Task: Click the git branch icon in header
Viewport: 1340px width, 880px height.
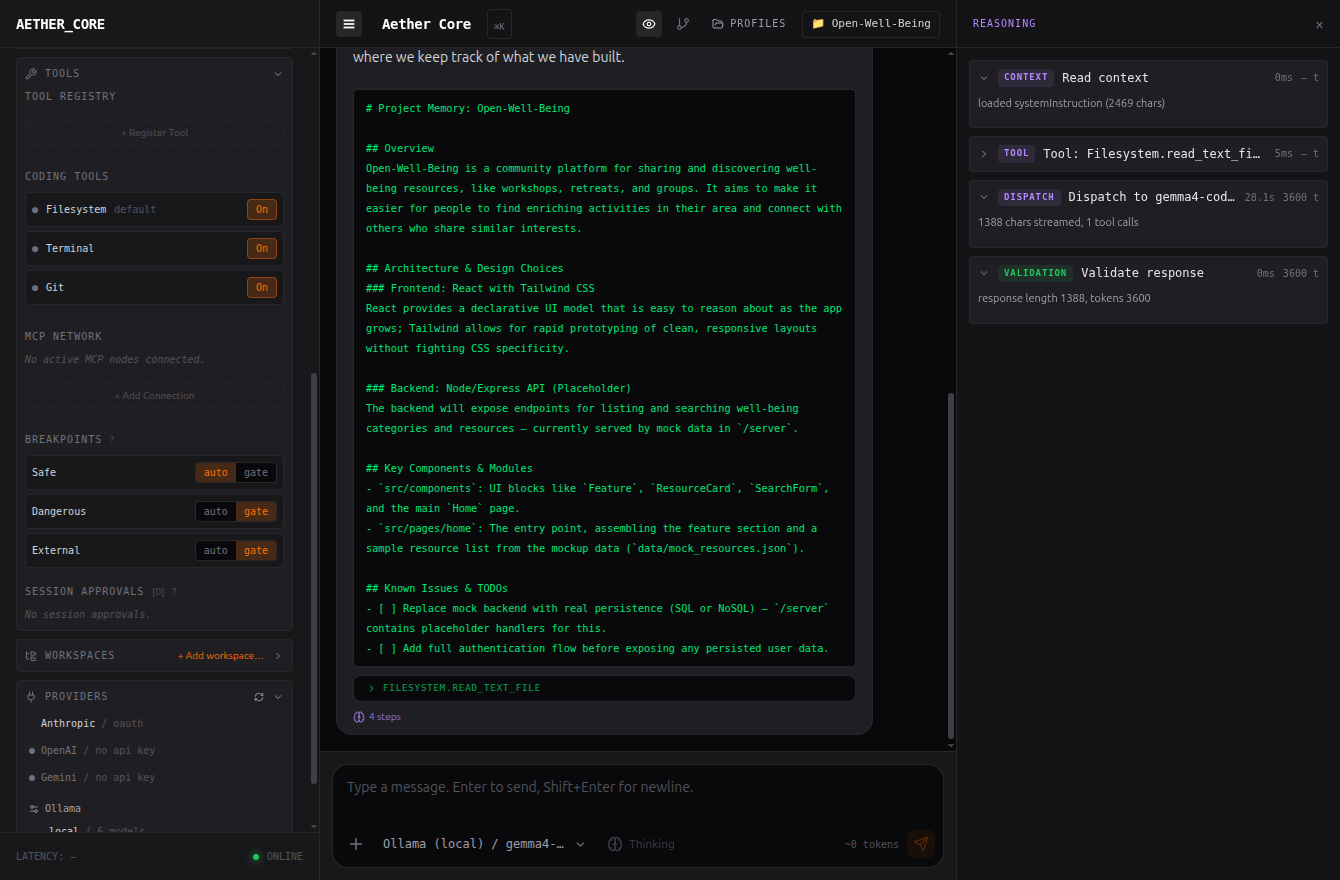Action: point(683,24)
